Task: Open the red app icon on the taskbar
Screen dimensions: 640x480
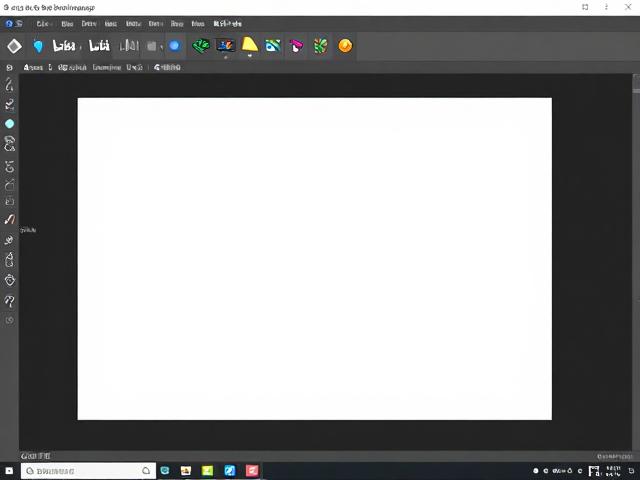Action: (252, 471)
